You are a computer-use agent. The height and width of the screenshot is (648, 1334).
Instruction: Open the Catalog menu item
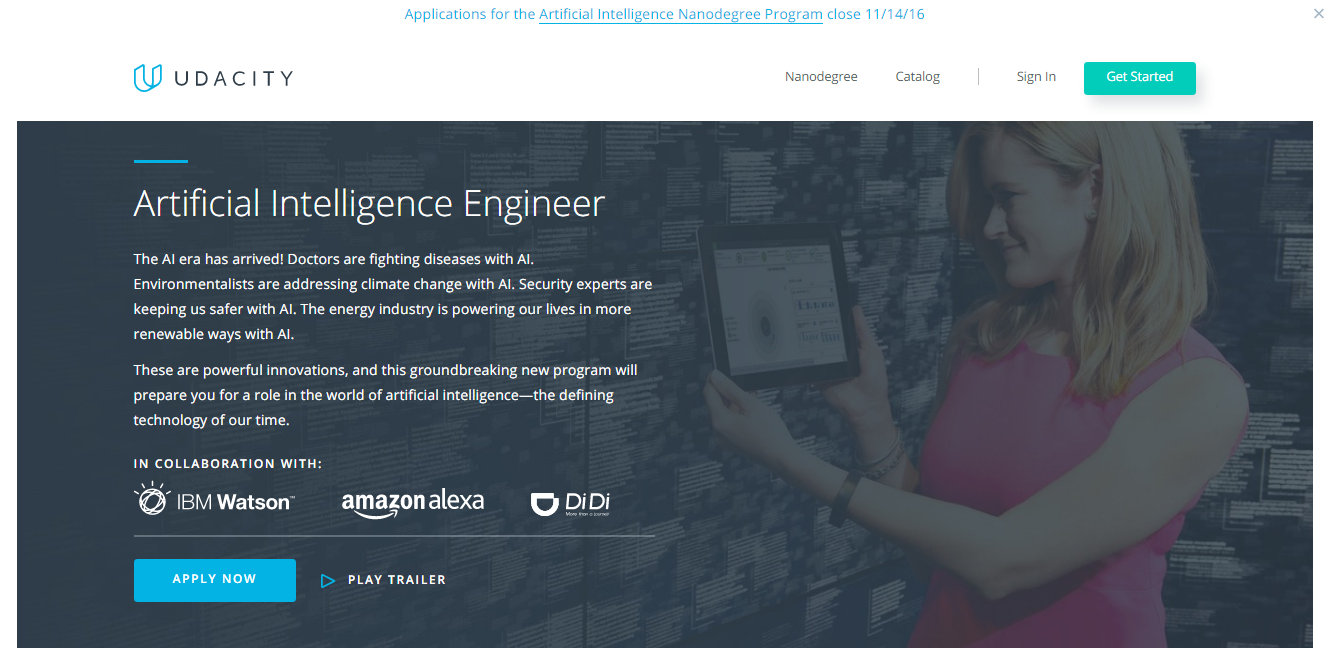918,77
